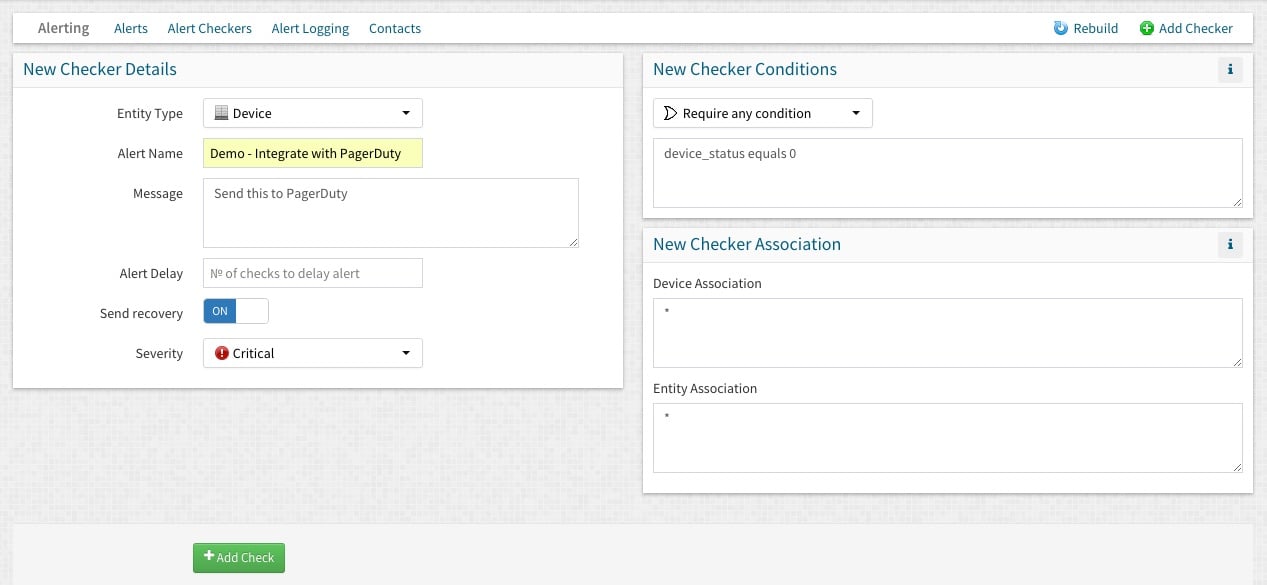
Task: Expand the Severity dropdown
Action: click(x=312, y=353)
